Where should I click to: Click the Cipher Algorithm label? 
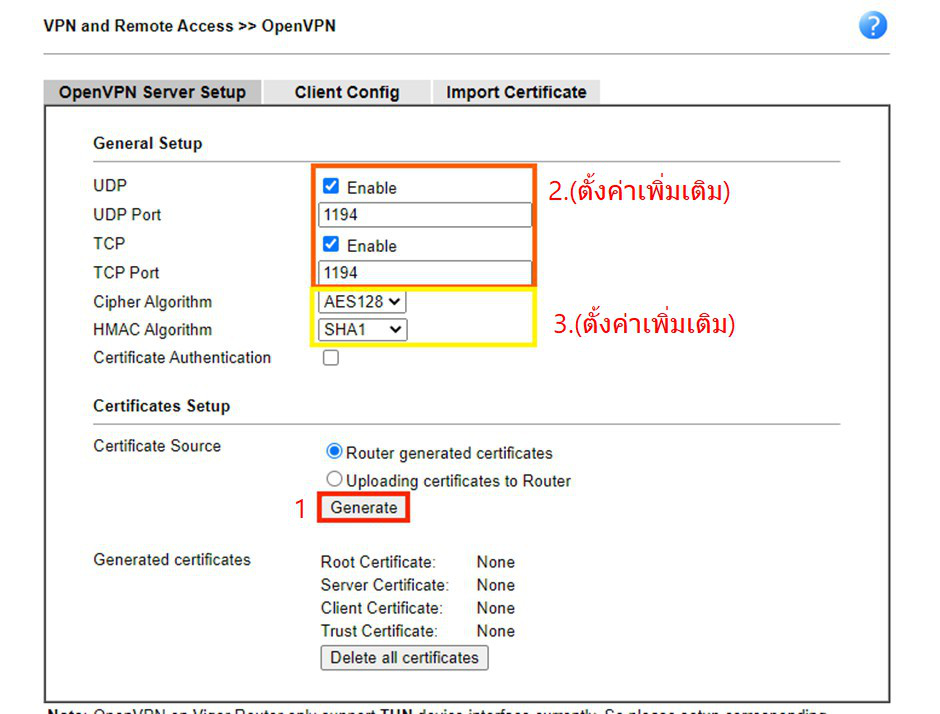click(x=152, y=302)
